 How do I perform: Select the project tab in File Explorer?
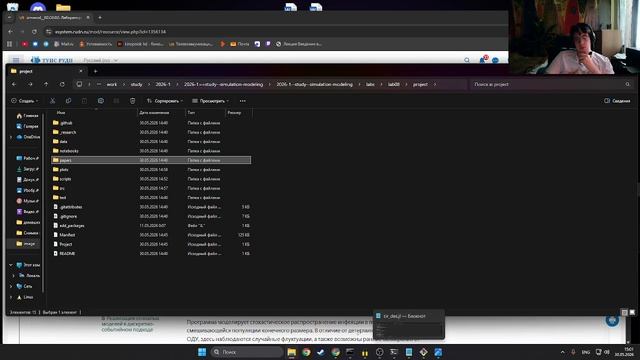pos(47,71)
